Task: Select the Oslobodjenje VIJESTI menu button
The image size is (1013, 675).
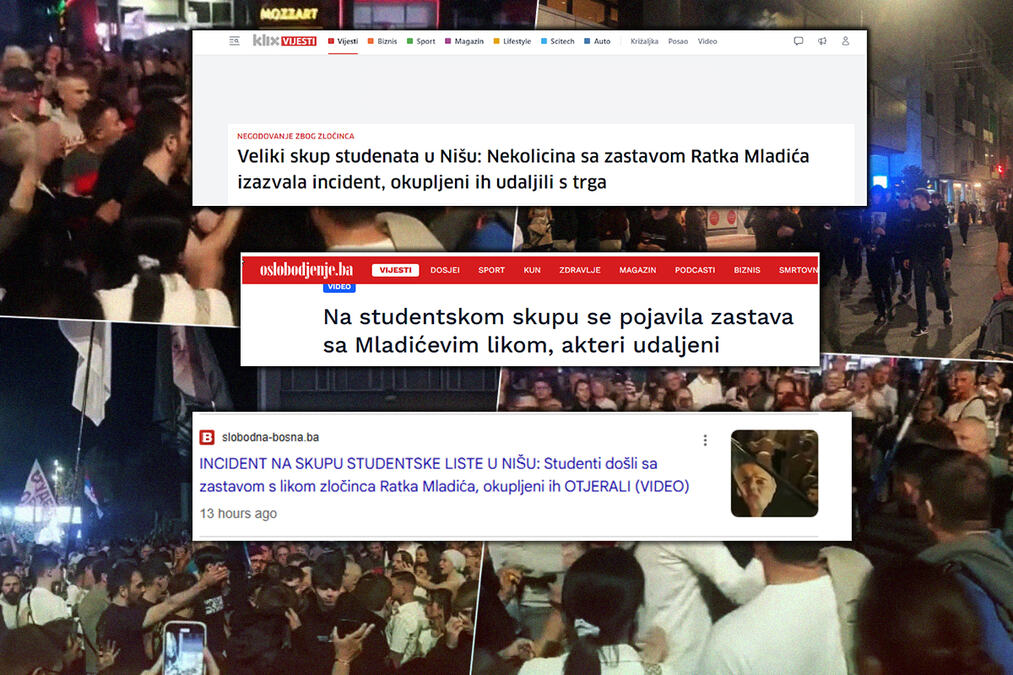Action: coord(395,270)
